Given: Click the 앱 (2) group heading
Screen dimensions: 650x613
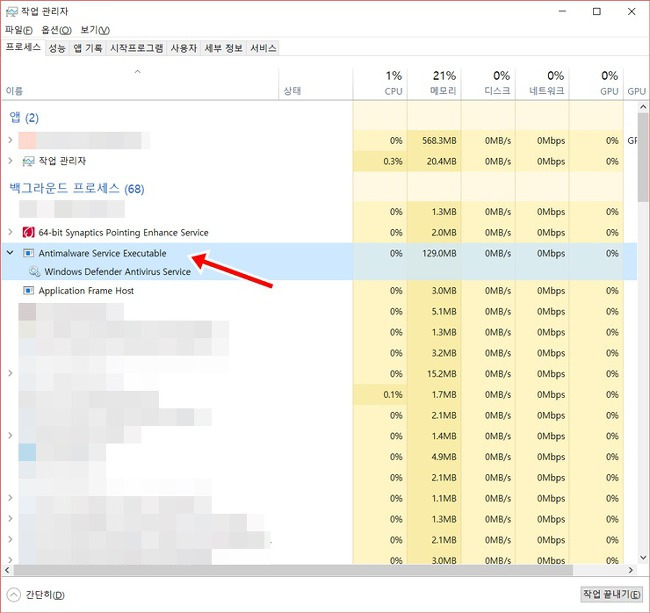Looking at the screenshot, I should coord(24,118).
